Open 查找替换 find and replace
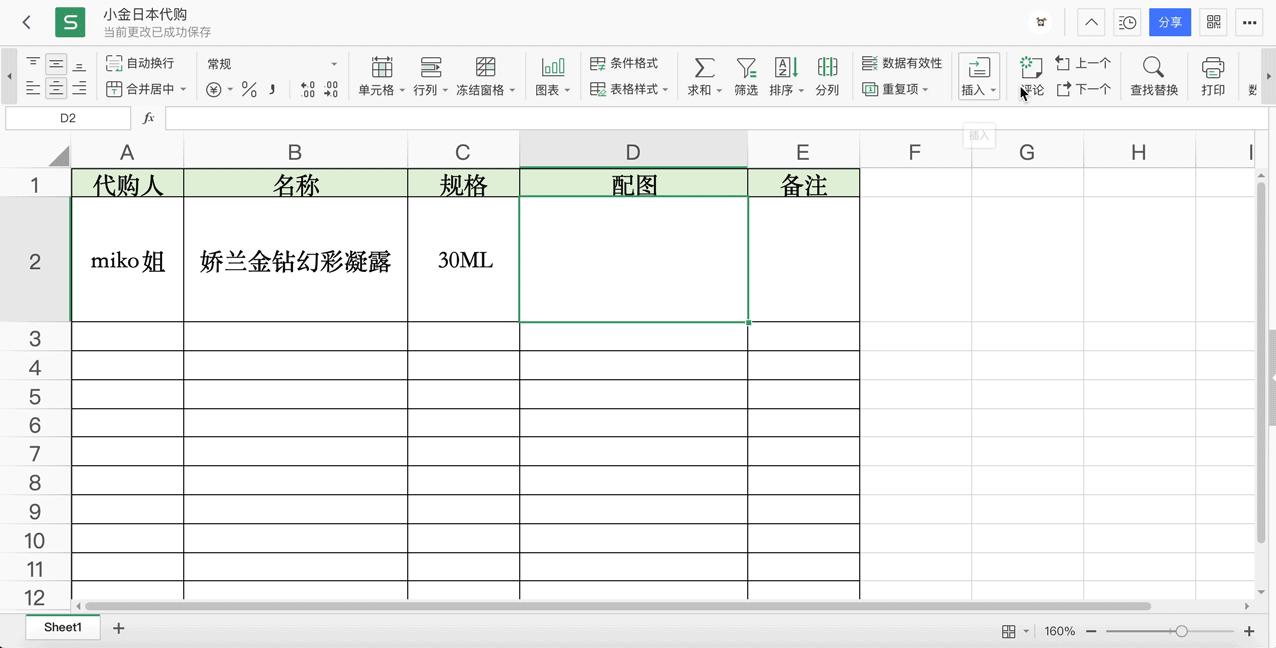 pos(1153,75)
